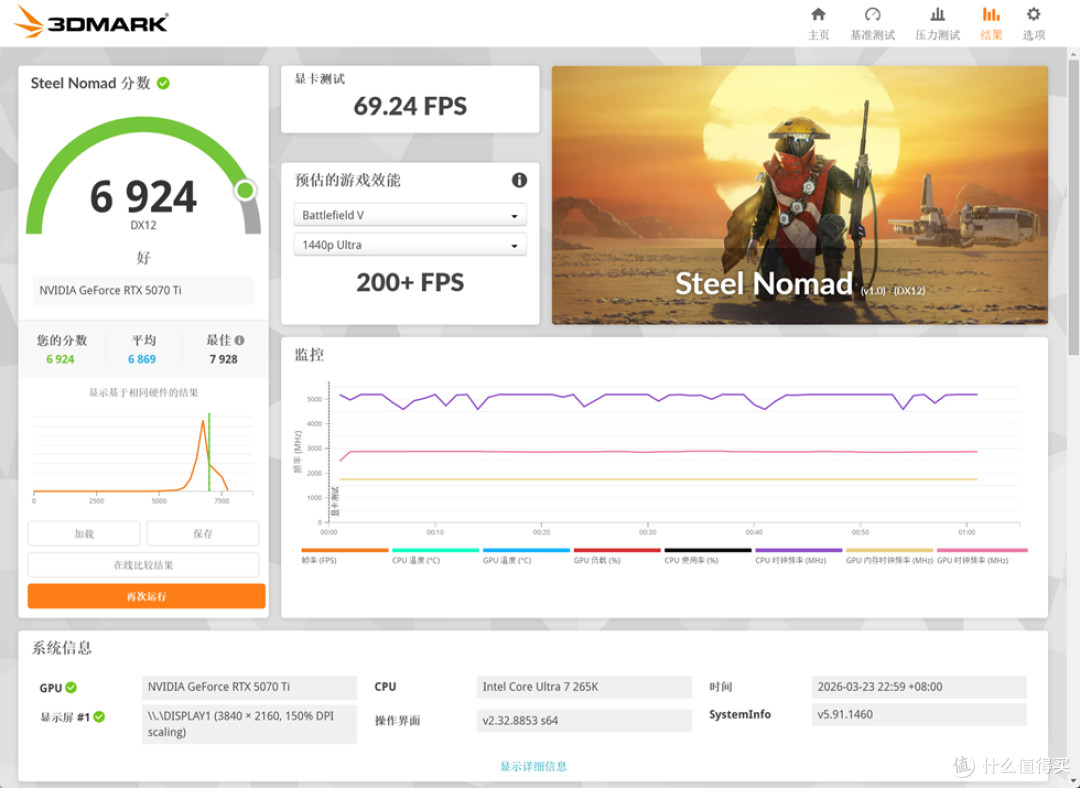Click the average score 6 869
The height and width of the screenshot is (788, 1080).
pyautogui.click(x=142, y=359)
